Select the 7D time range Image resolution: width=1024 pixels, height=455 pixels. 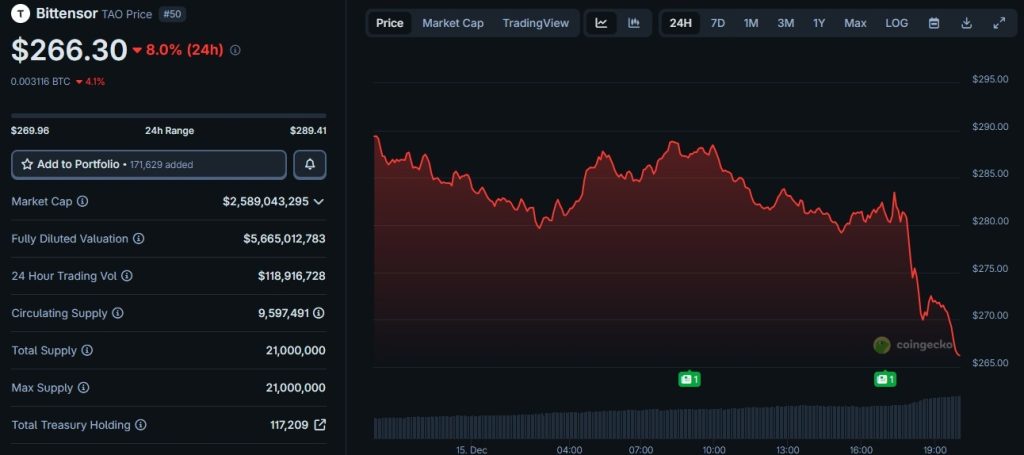pos(718,23)
